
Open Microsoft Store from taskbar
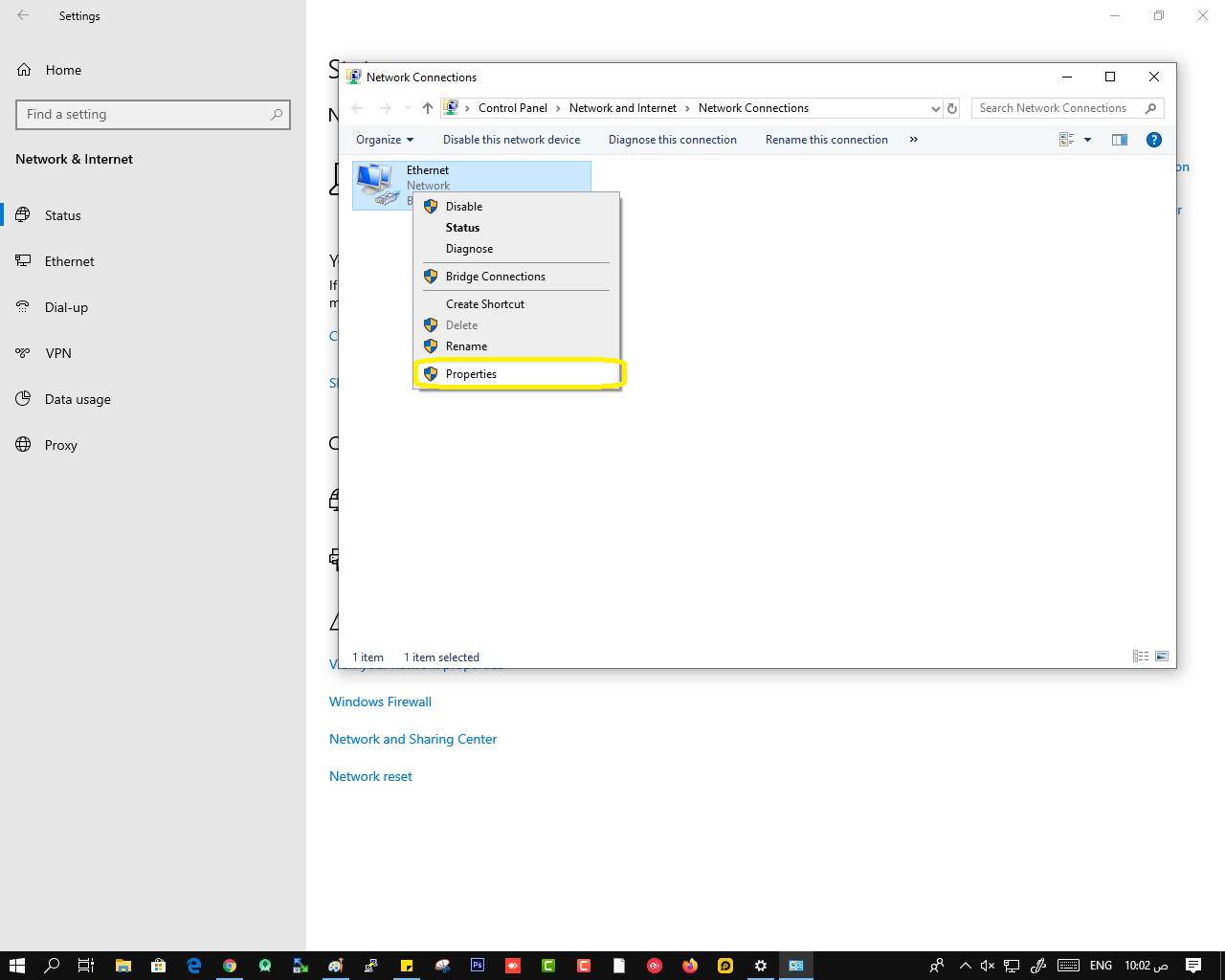[158, 966]
